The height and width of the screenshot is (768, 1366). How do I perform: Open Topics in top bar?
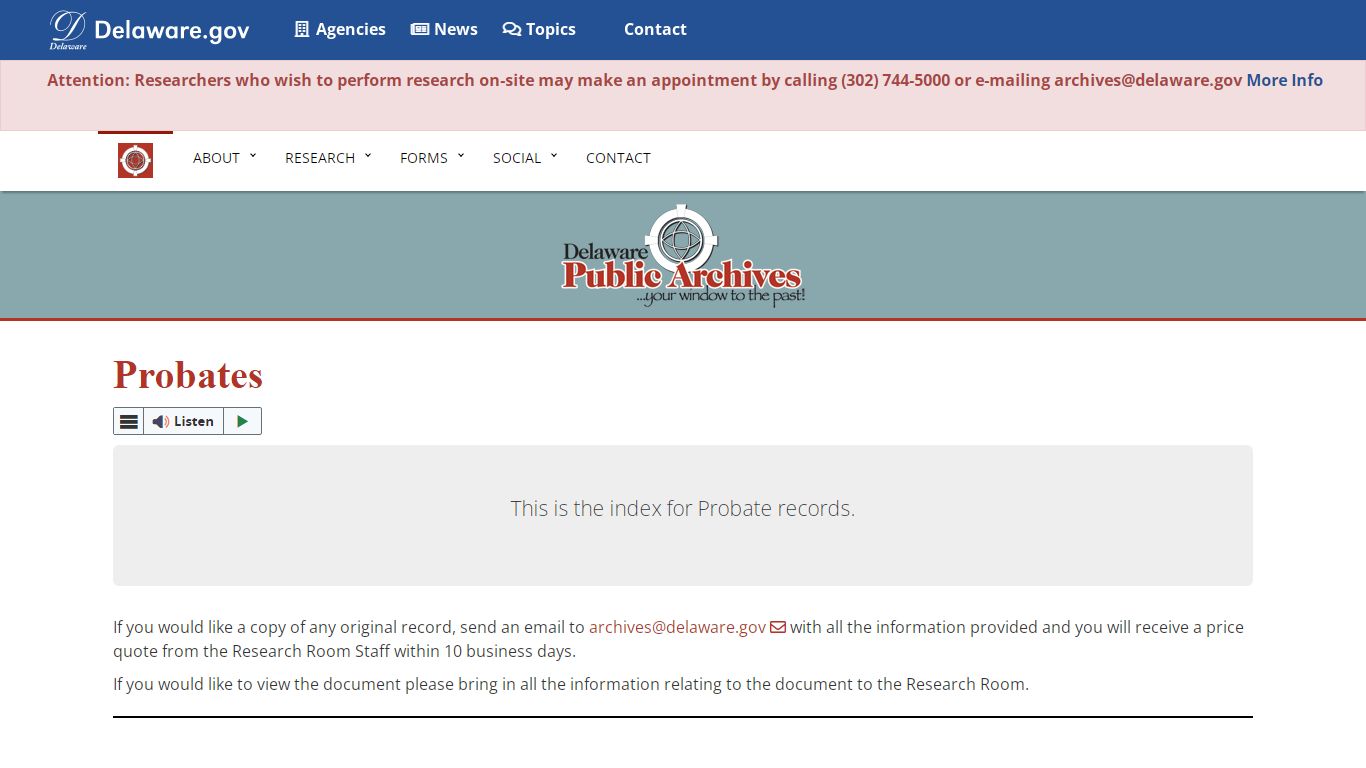pos(539,29)
